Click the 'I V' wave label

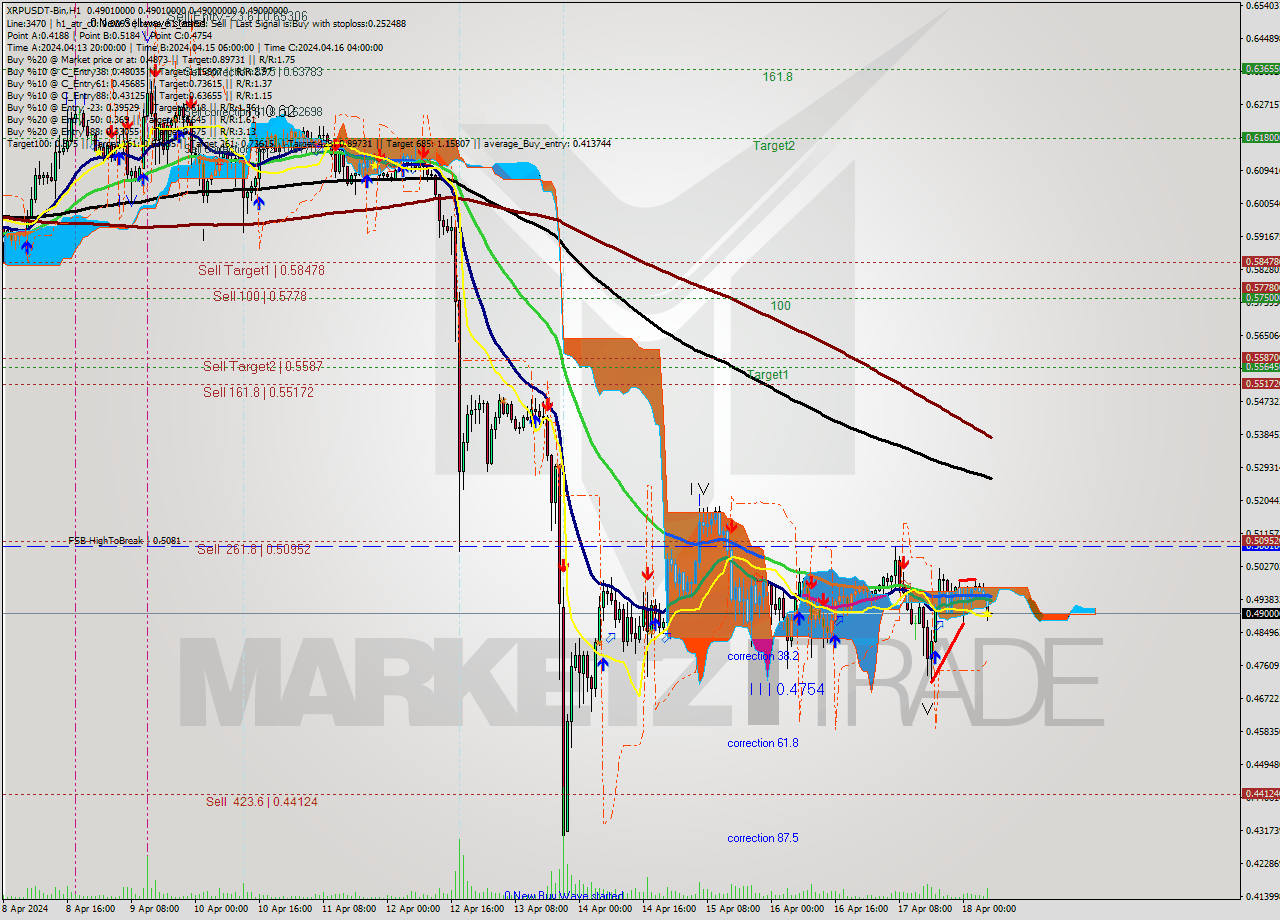point(699,489)
